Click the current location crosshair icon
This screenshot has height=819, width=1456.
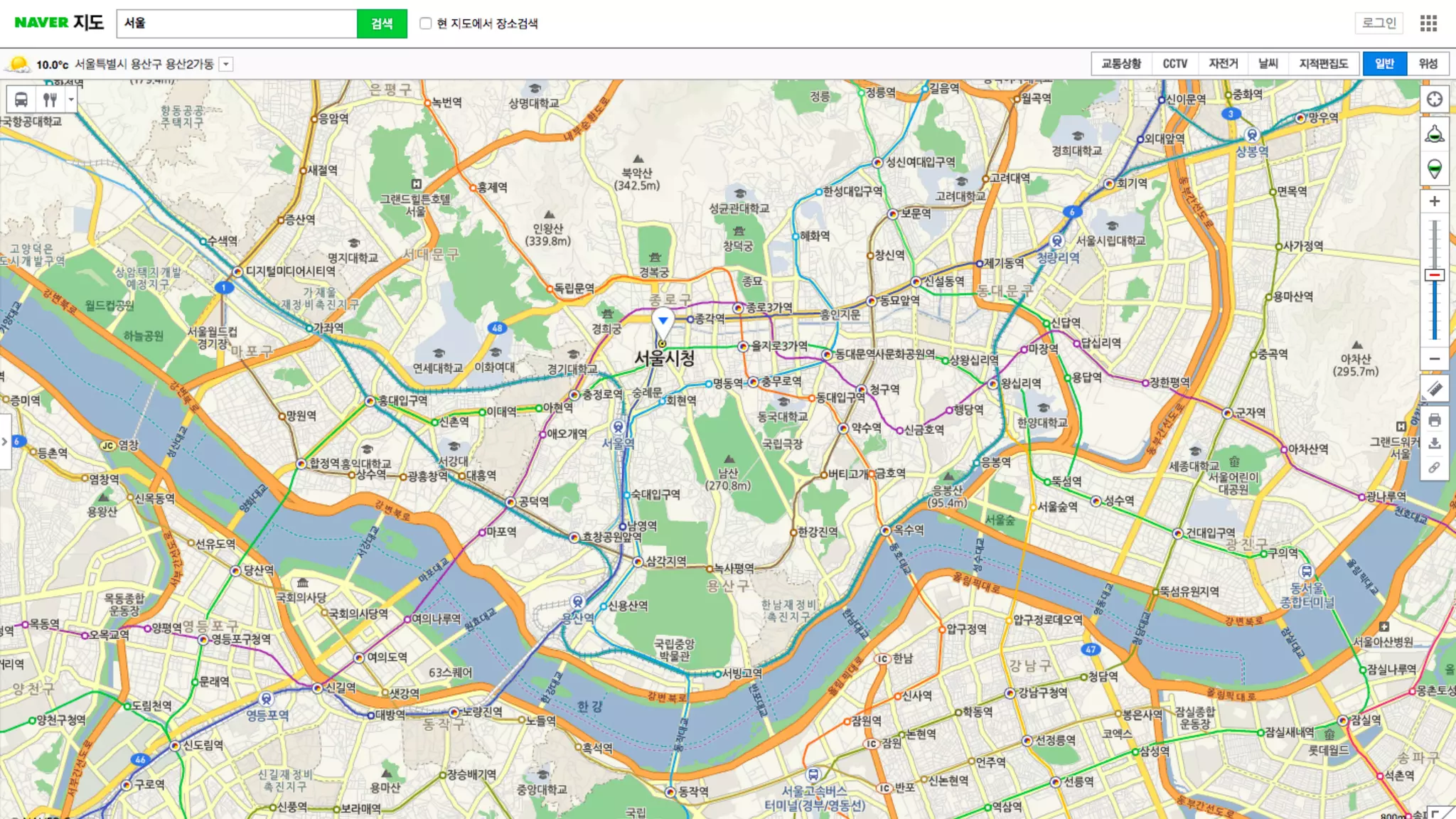[1434, 100]
